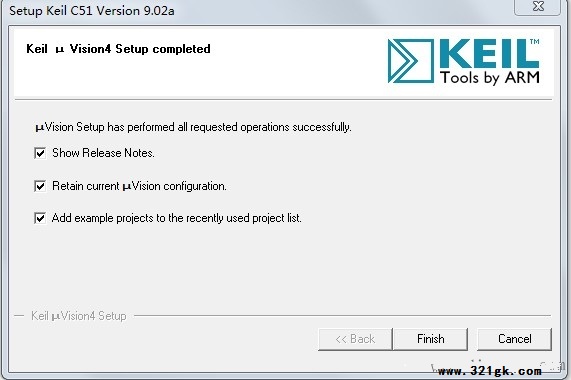Click the Retain current configuration label text

(x=139, y=186)
